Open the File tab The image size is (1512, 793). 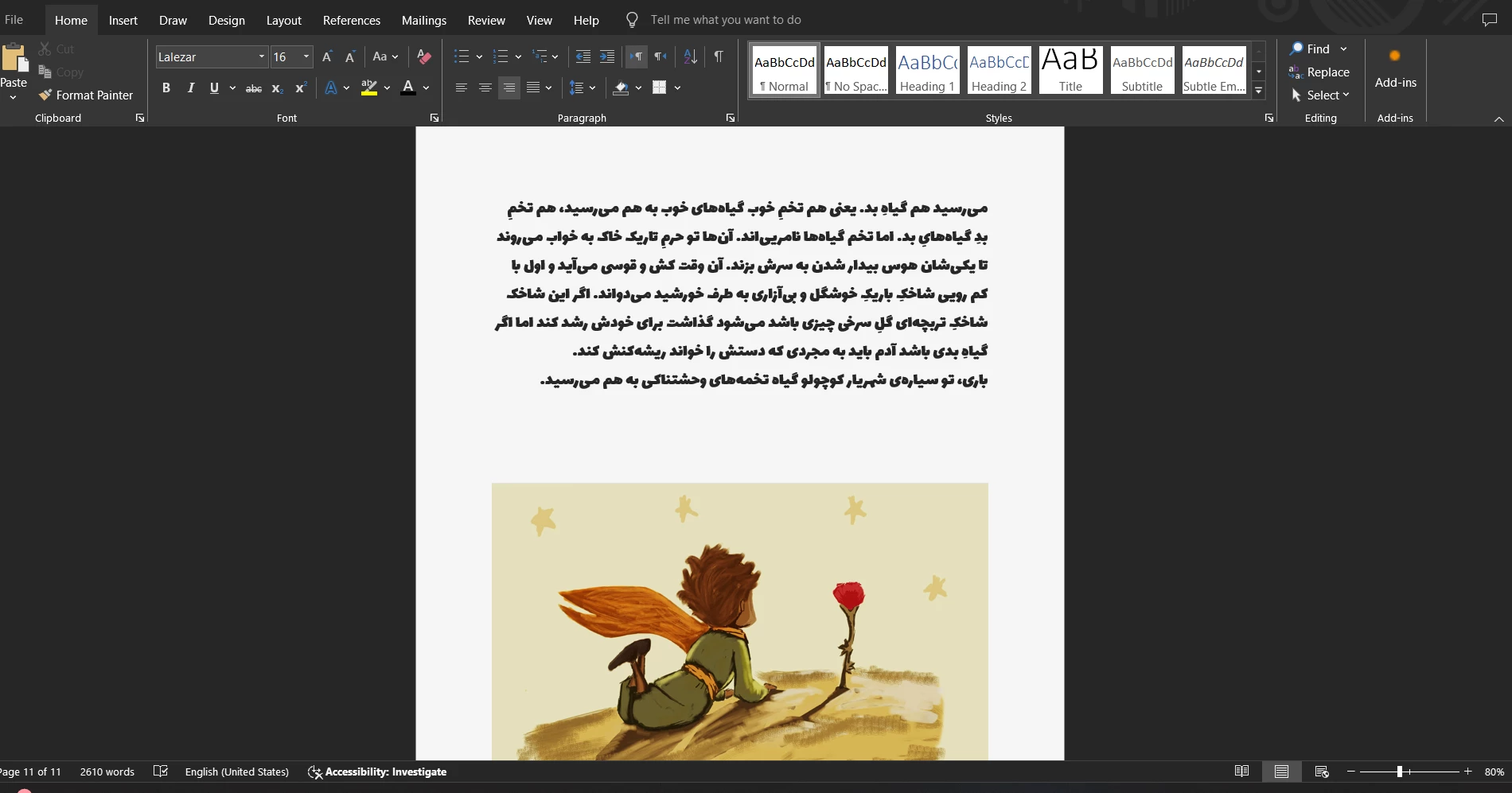point(14,20)
